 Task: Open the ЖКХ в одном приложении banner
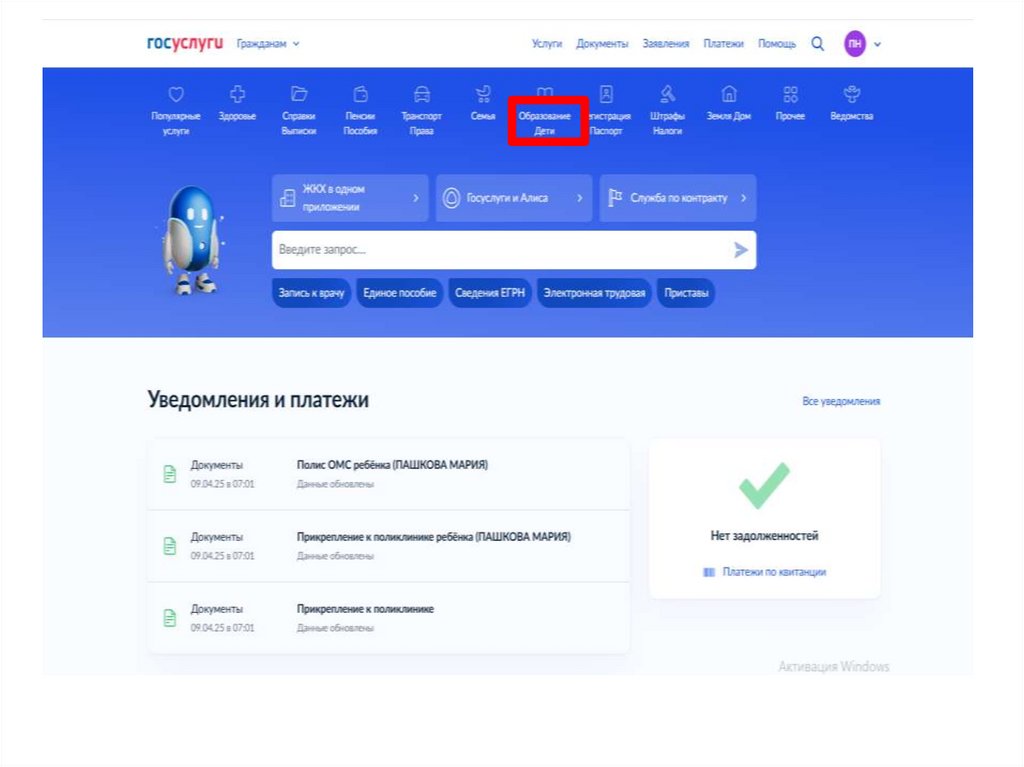coord(350,198)
